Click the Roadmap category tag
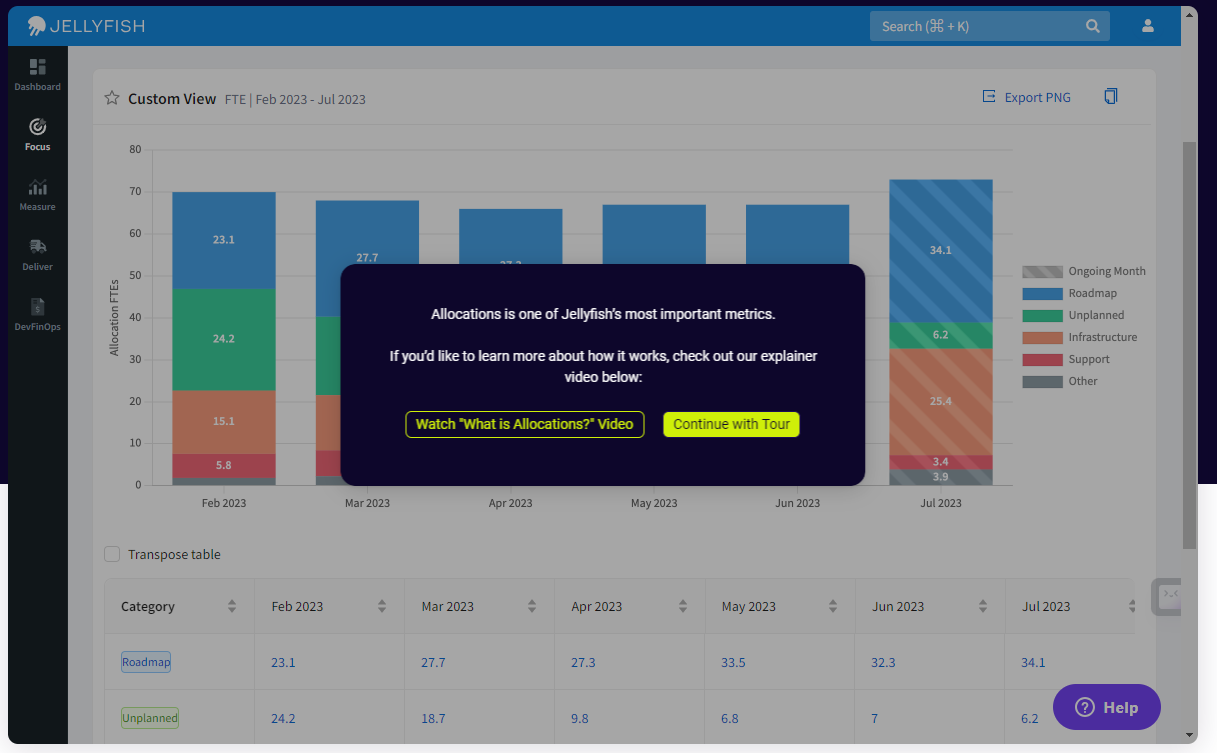The width and height of the screenshot is (1217, 753). tap(146, 662)
